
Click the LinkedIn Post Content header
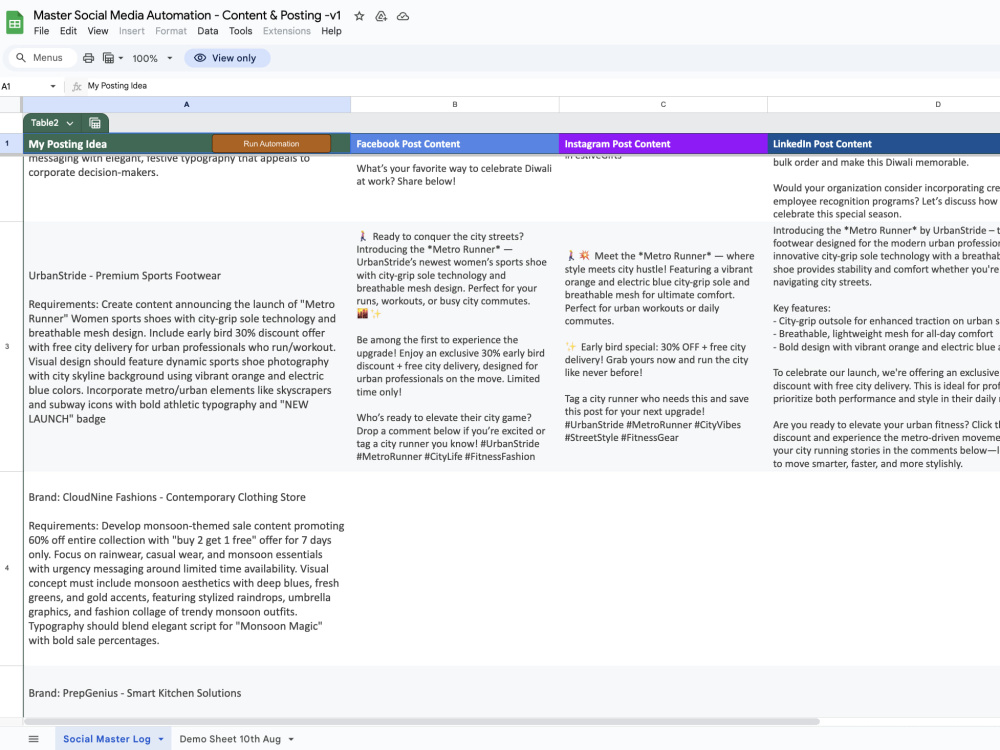point(884,144)
